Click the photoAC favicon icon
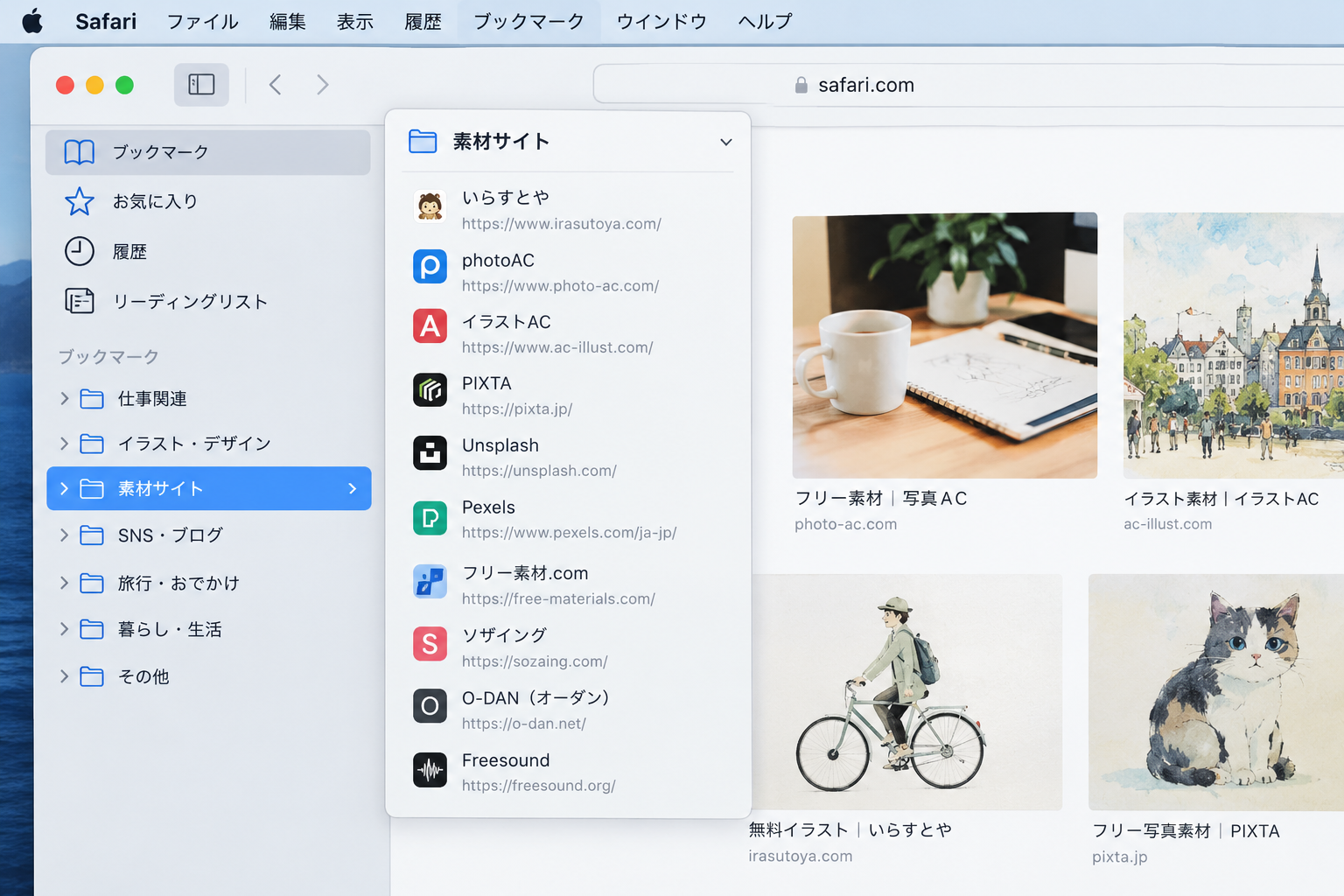The image size is (1344, 896). click(430, 266)
